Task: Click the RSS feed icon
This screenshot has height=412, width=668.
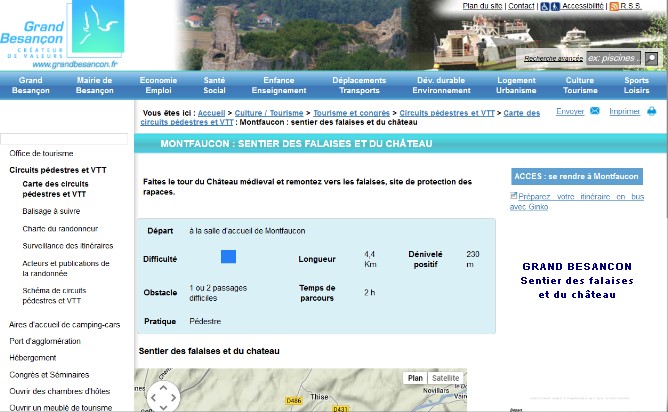Action: click(614, 6)
